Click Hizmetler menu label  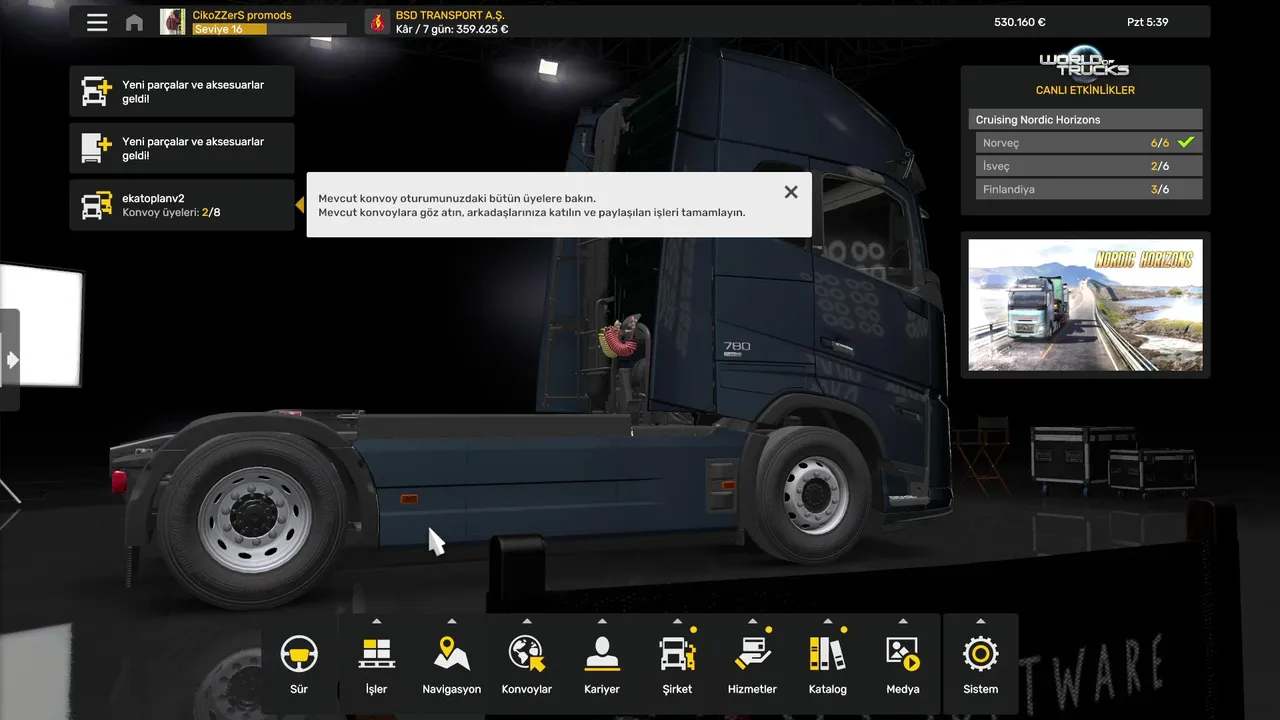pos(752,689)
